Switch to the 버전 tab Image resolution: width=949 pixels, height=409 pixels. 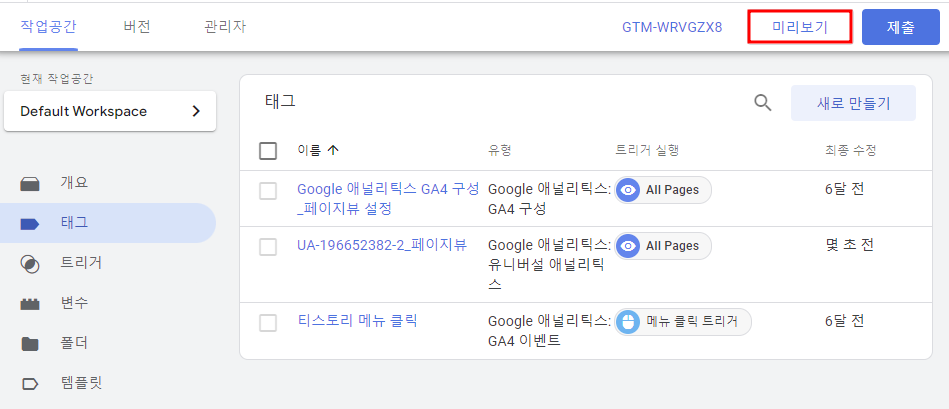click(x=137, y=27)
